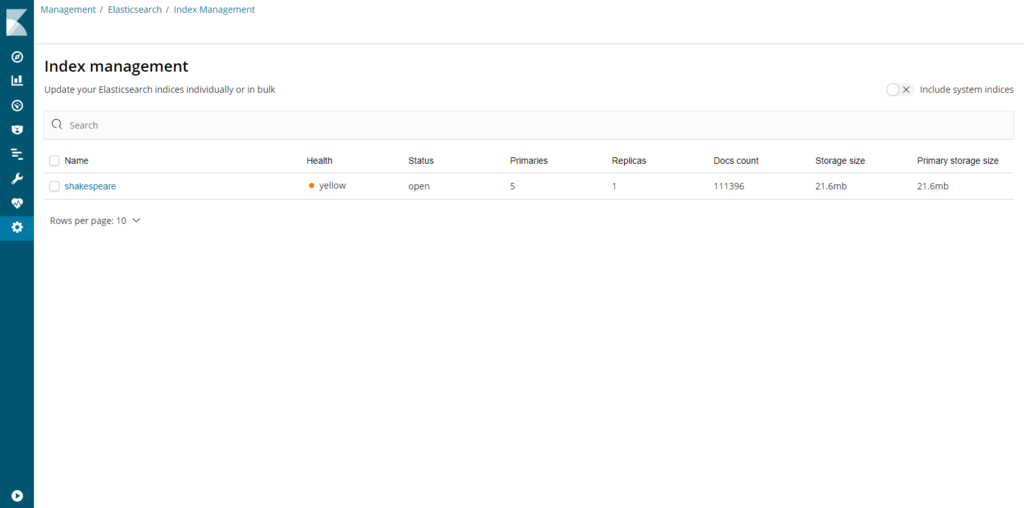Open Discover compass icon in sidebar

(x=18, y=57)
